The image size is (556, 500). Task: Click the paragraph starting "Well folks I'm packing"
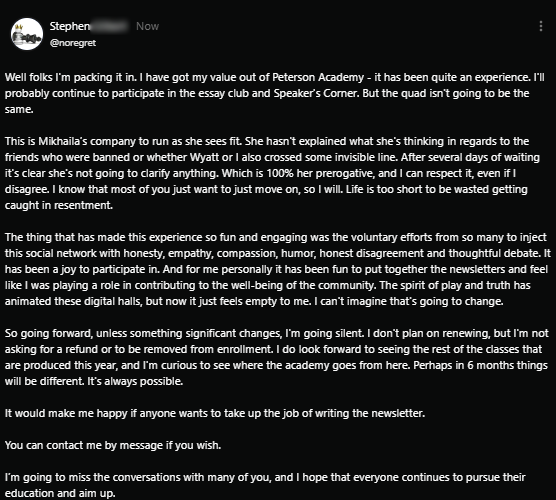click(x=274, y=93)
